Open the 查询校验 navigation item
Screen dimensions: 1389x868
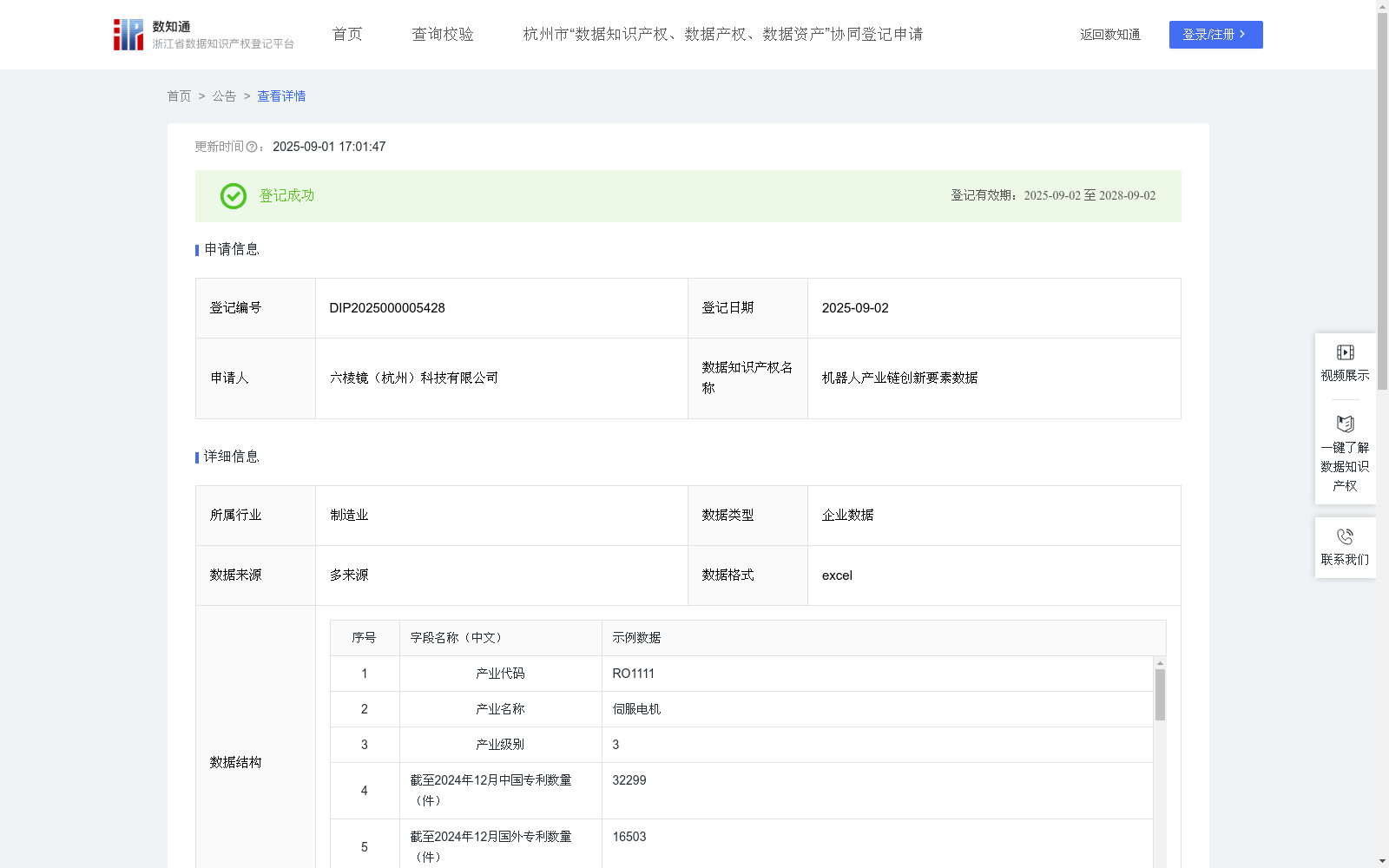(443, 34)
